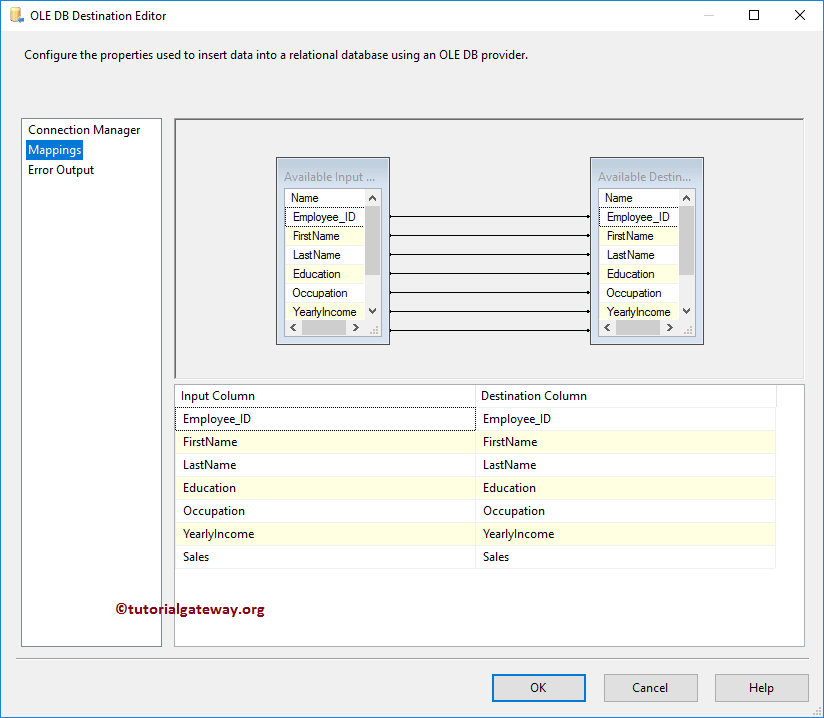This screenshot has width=824, height=718.
Task: Select Occupation in the destination columns list
Action: point(635,292)
